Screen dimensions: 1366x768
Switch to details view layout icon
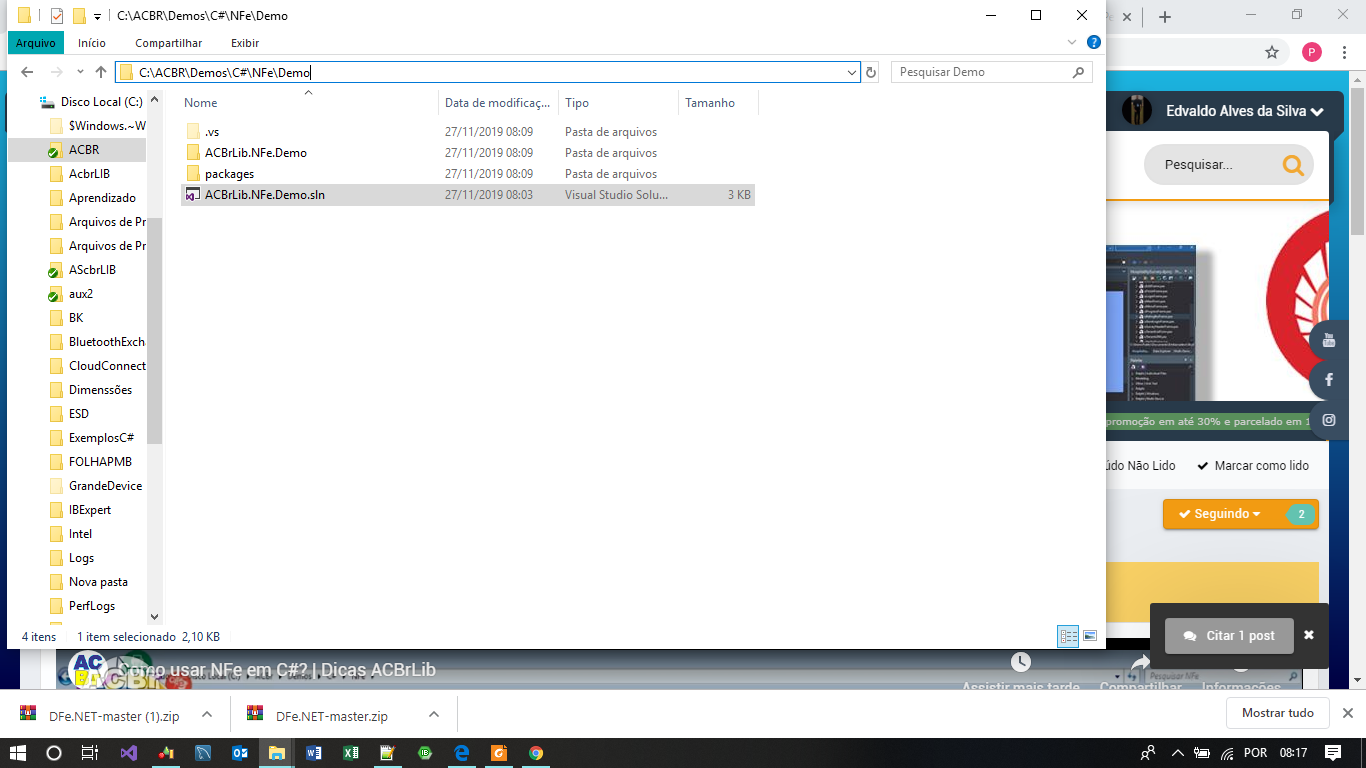(x=1068, y=636)
